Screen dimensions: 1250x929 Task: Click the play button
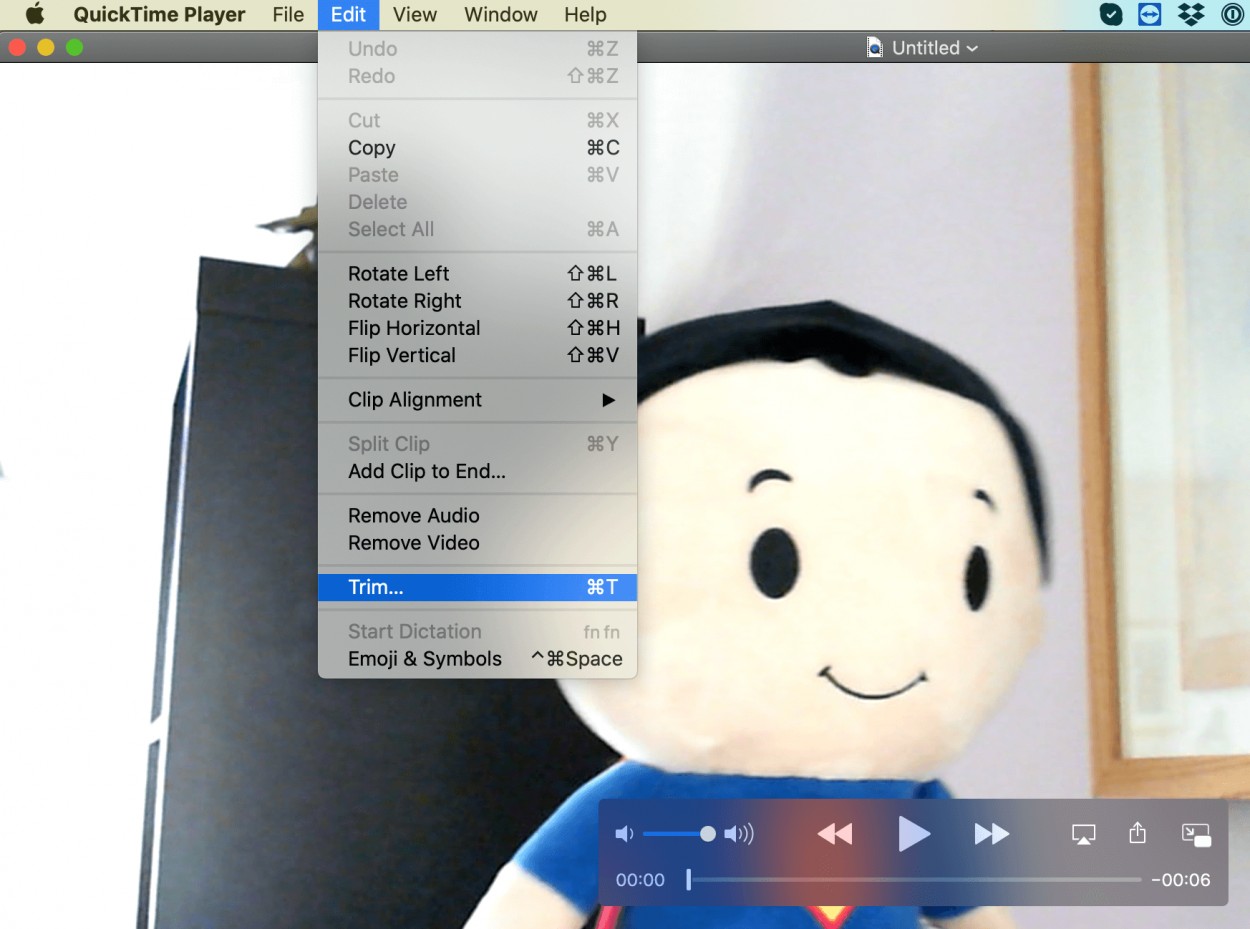[x=913, y=833]
